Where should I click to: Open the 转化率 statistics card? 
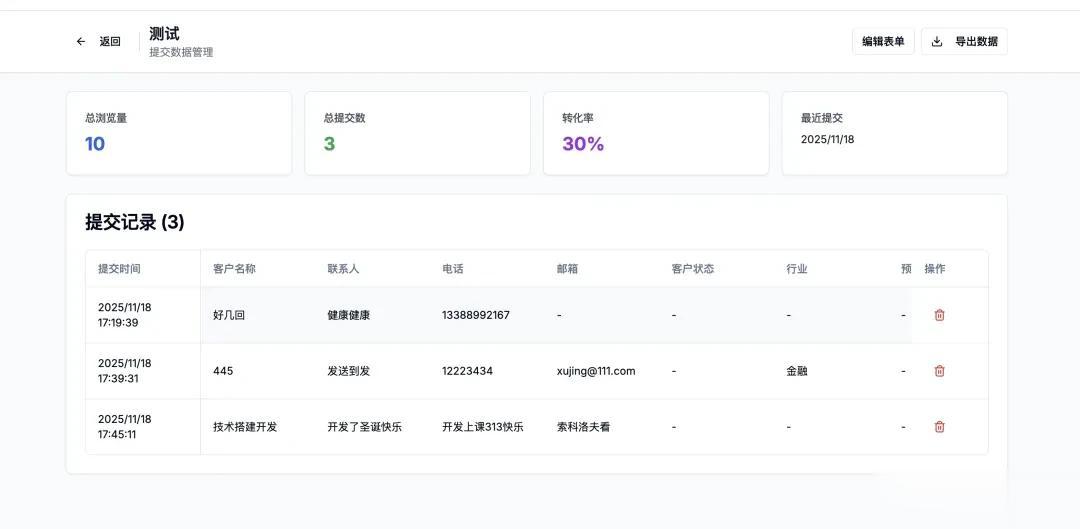pos(656,133)
